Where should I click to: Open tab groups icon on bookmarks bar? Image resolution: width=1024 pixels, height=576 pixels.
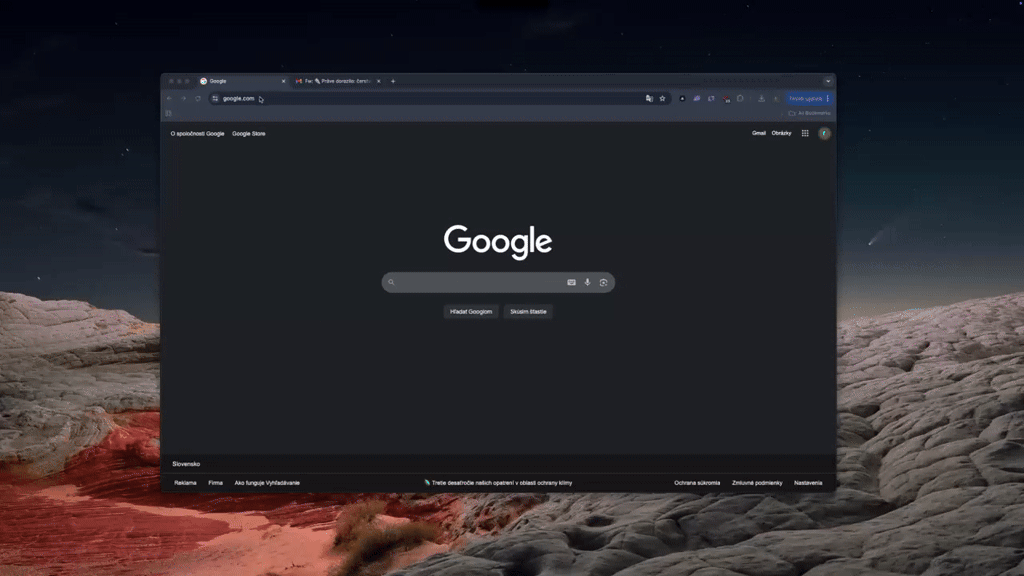click(x=168, y=113)
